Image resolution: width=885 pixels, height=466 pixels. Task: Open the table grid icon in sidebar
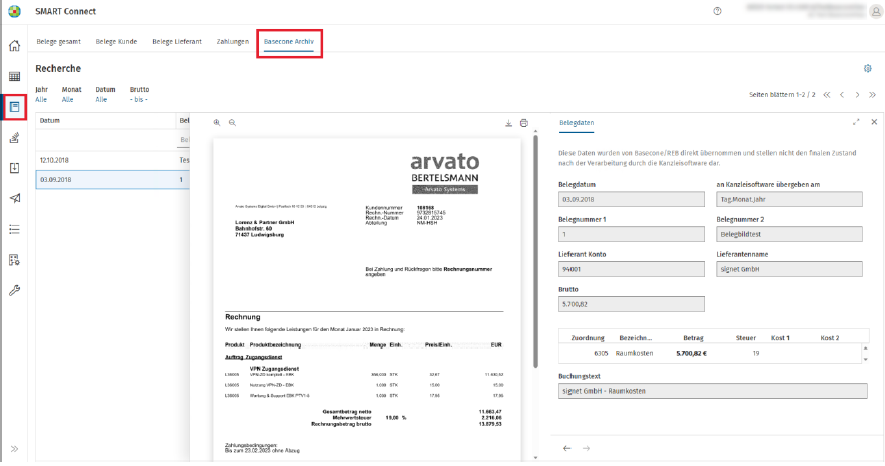point(15,76)
